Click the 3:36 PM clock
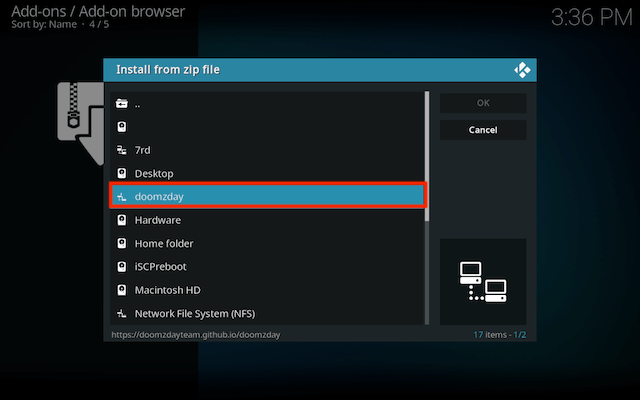The image size is (640, 400). pyautogui.click(x=591, y=18)
